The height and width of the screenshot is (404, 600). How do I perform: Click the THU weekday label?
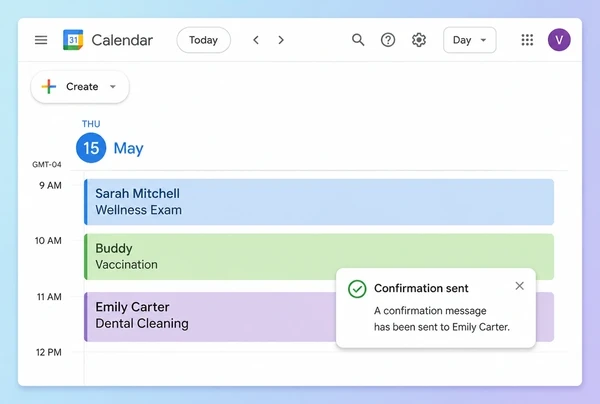pos(91,124)
